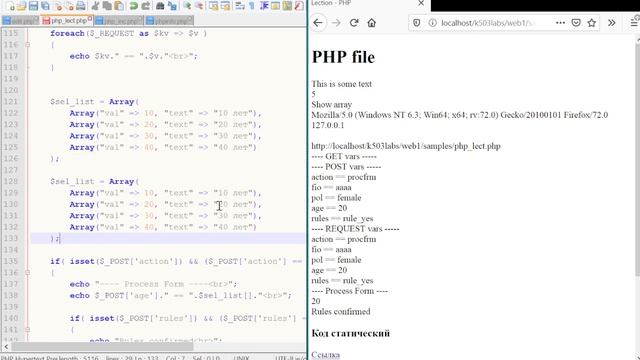Click line number 133 in the margin
This screenshot has height=360, width=640.
11,238
